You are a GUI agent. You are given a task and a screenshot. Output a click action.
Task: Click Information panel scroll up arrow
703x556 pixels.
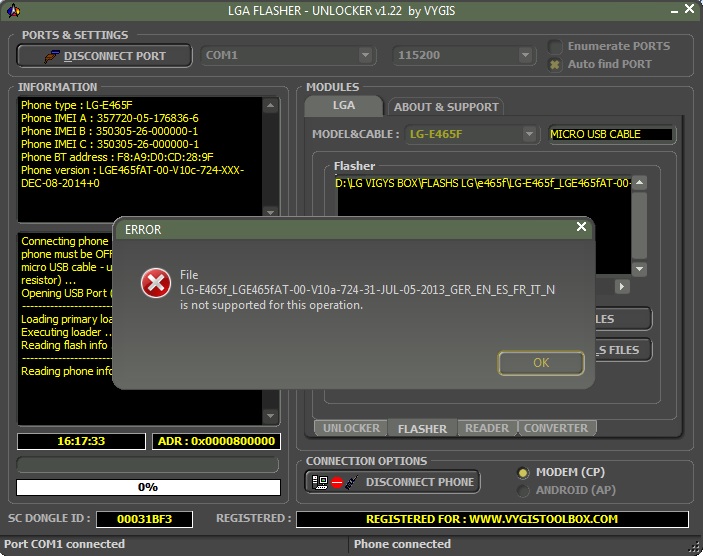pos(270,106)
